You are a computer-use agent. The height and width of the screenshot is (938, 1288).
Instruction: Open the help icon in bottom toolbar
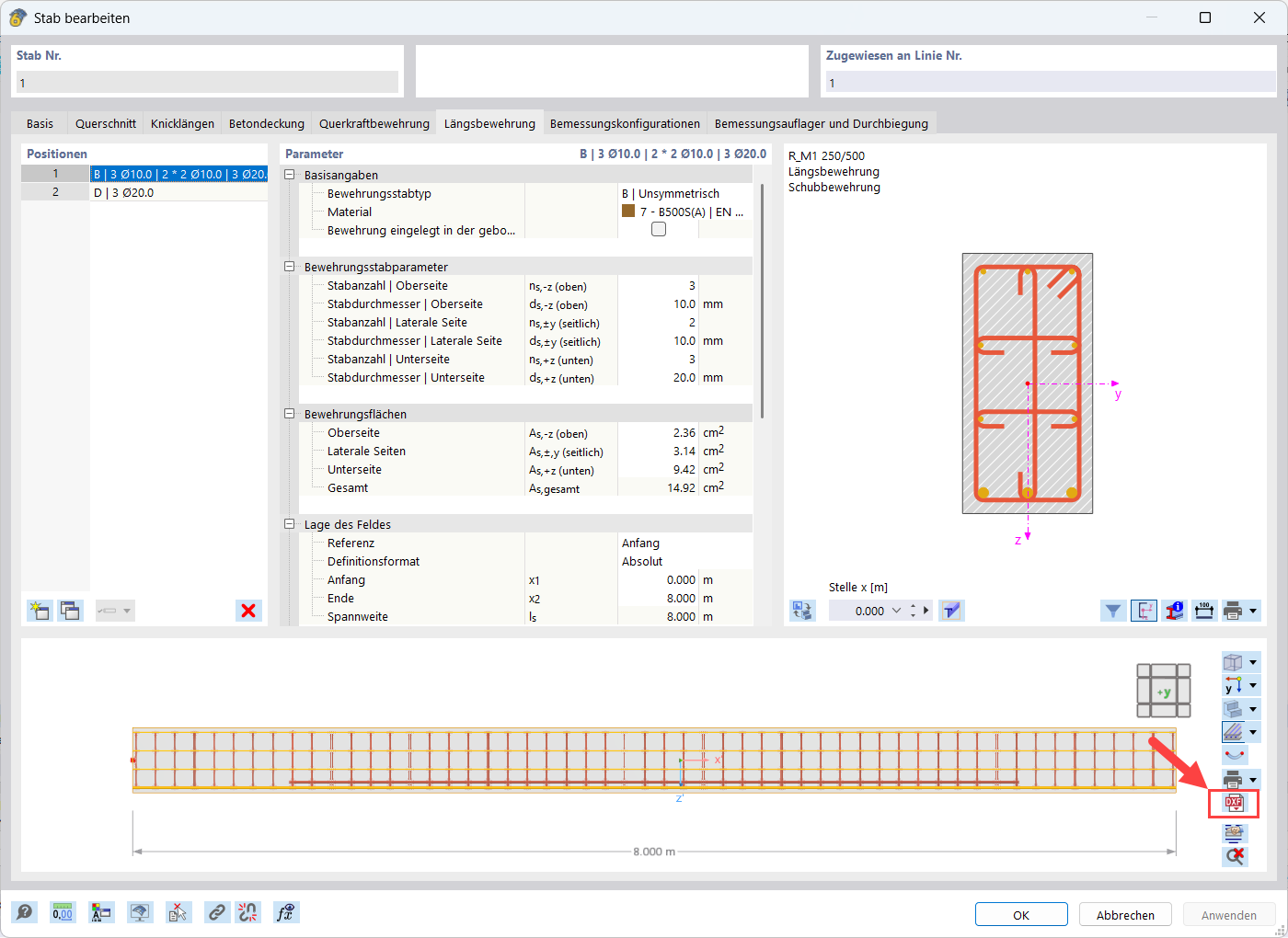(25, 912)
